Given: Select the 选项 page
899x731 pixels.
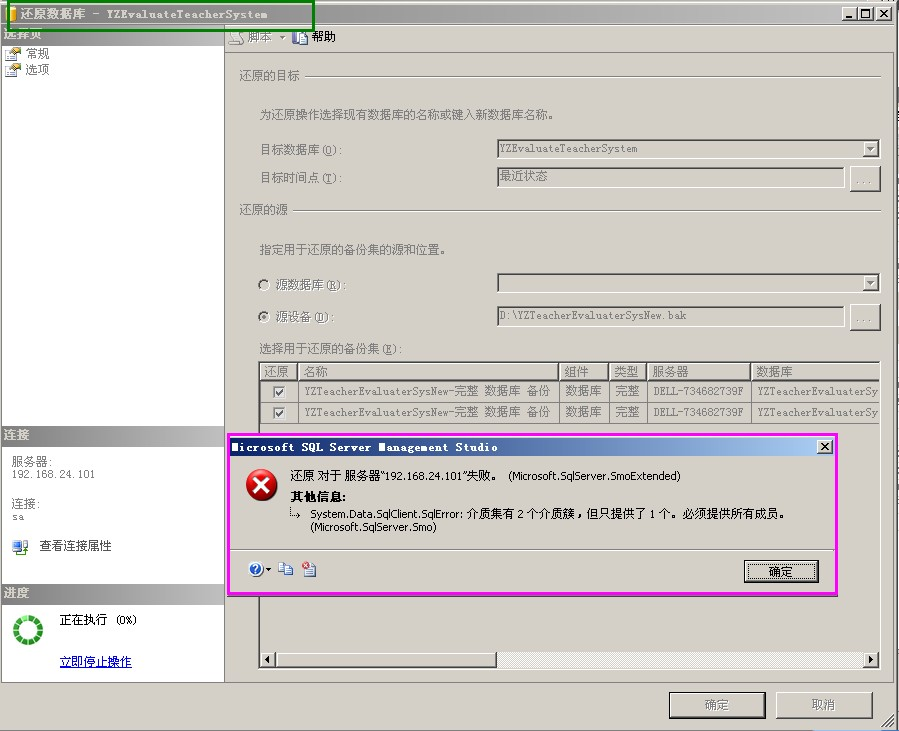Looking at the screenshot, I should click(x=37, y=70).
